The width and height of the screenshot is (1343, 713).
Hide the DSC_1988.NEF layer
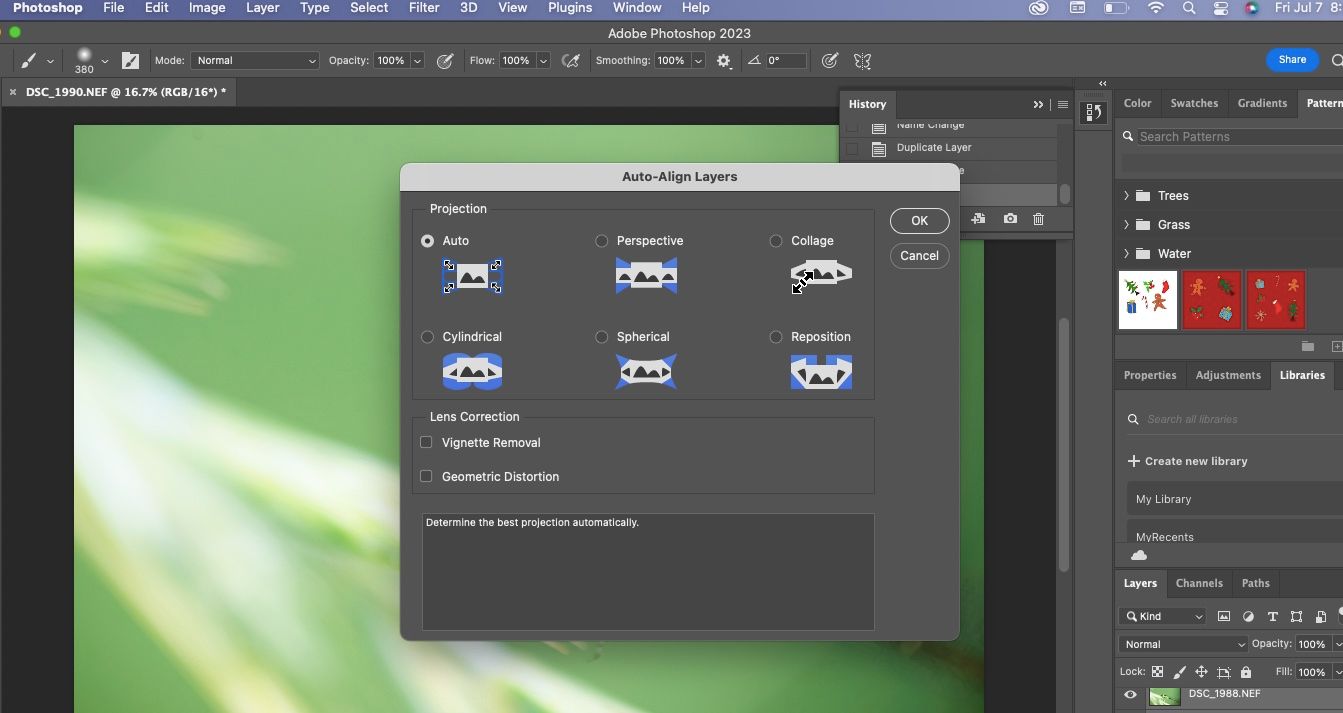pos(1130,695)
